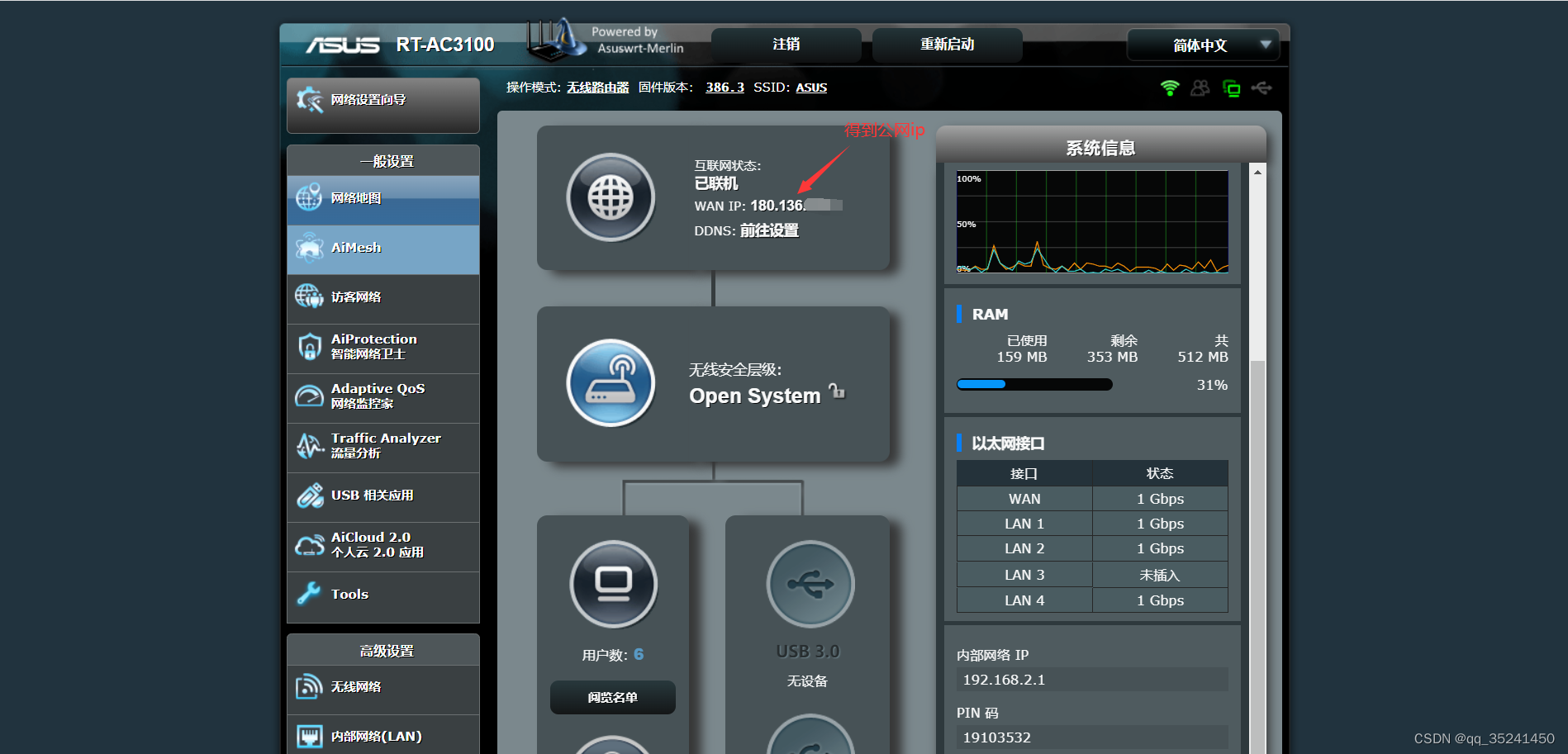Open USB 相关应用 page
The width and height of the screenshot is (1568, 754).
pos(383,497)
